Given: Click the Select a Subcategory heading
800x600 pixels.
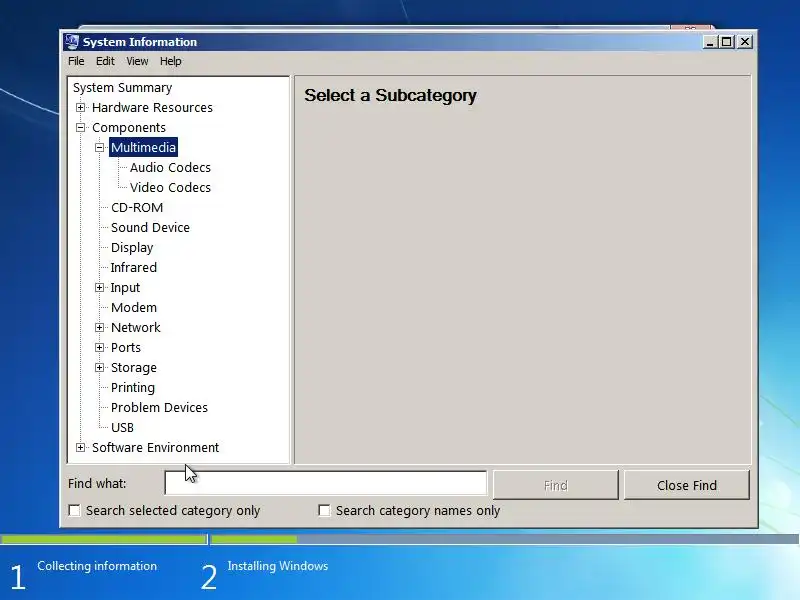Looking at the screenshot, I should pos(390,95).
